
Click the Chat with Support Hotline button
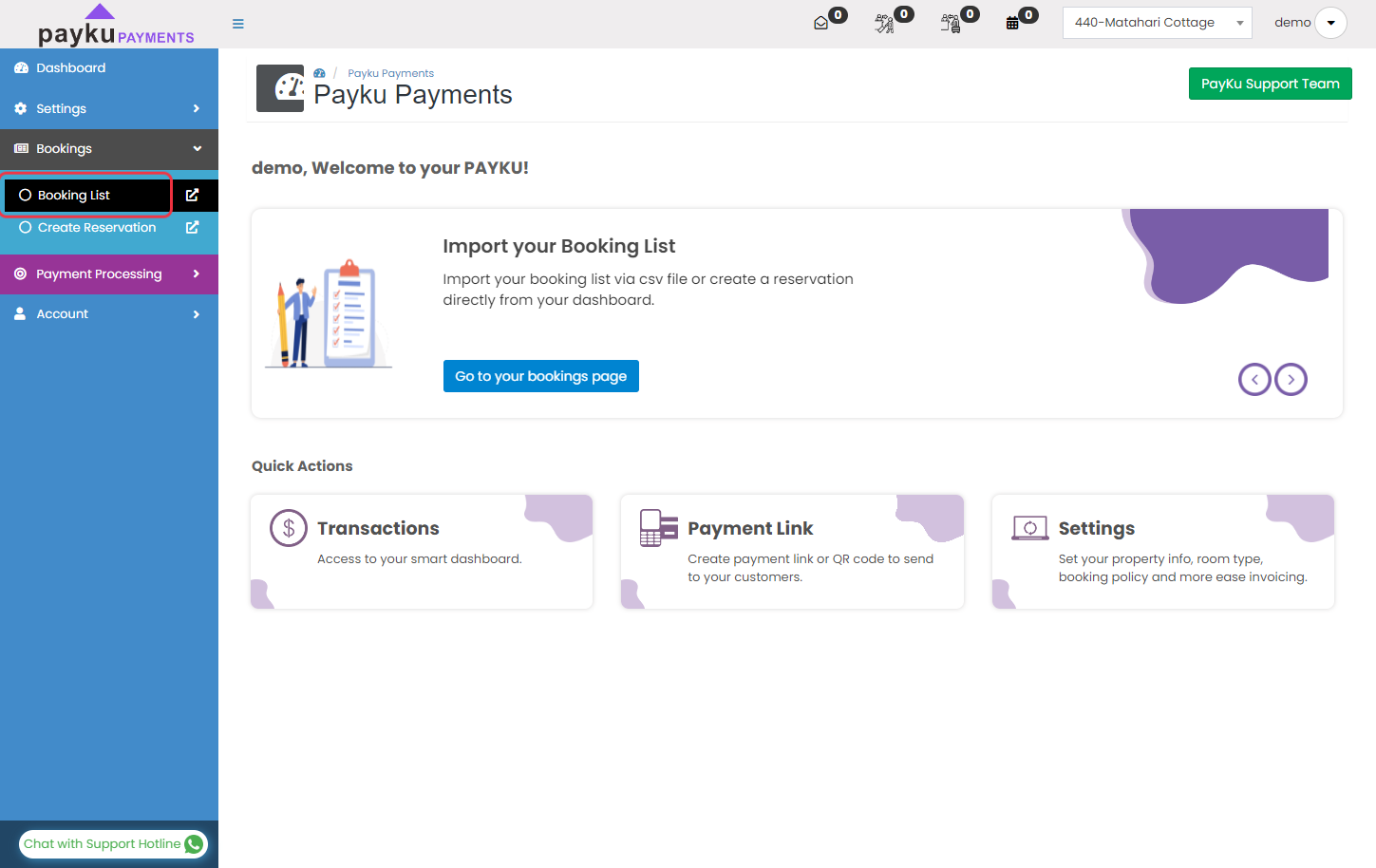pos(113,844)
